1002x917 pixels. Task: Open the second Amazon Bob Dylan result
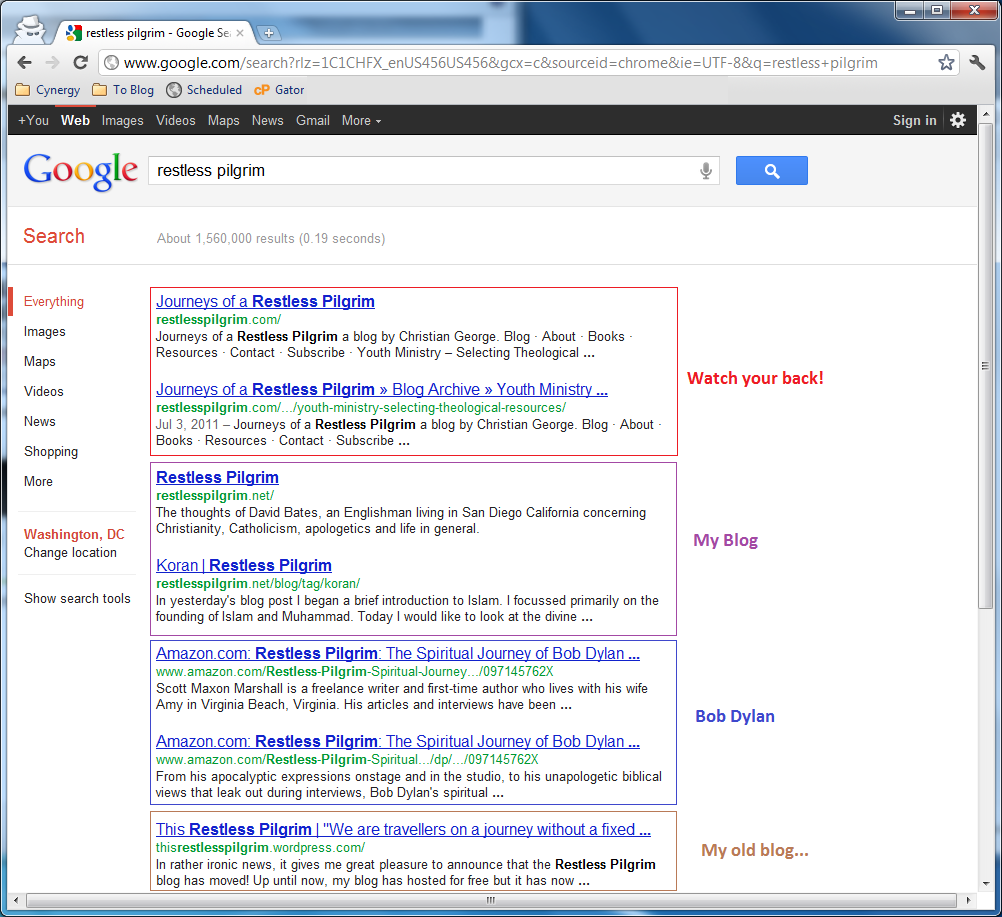coord(397,741)
